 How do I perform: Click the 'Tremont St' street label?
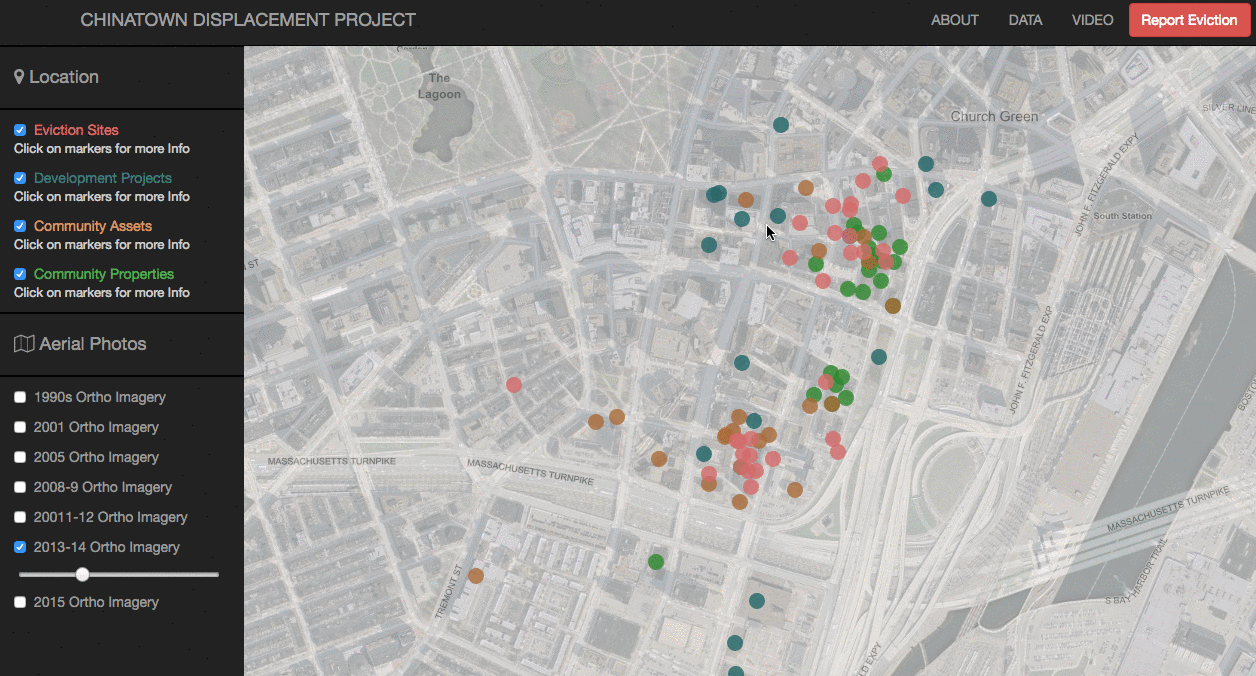(x=449, y=594)
